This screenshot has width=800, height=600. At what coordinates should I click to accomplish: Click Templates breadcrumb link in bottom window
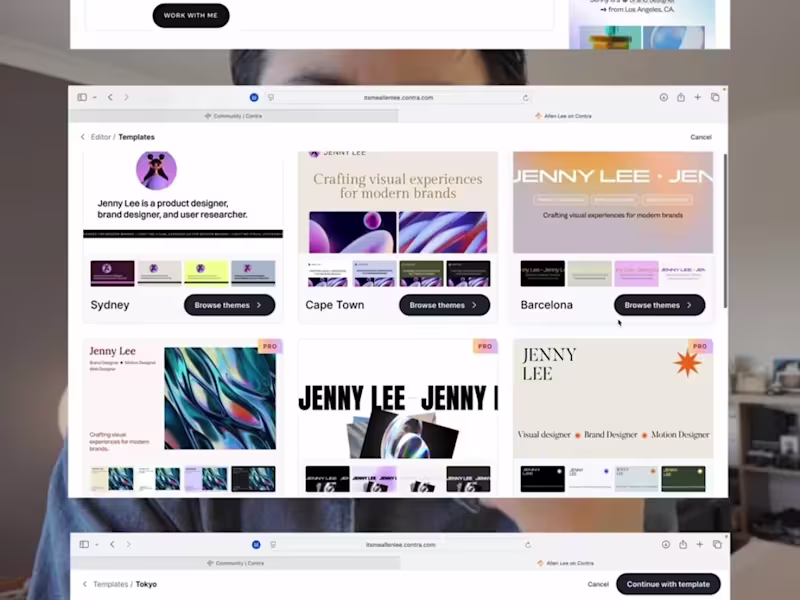click(x=110, y=584)
